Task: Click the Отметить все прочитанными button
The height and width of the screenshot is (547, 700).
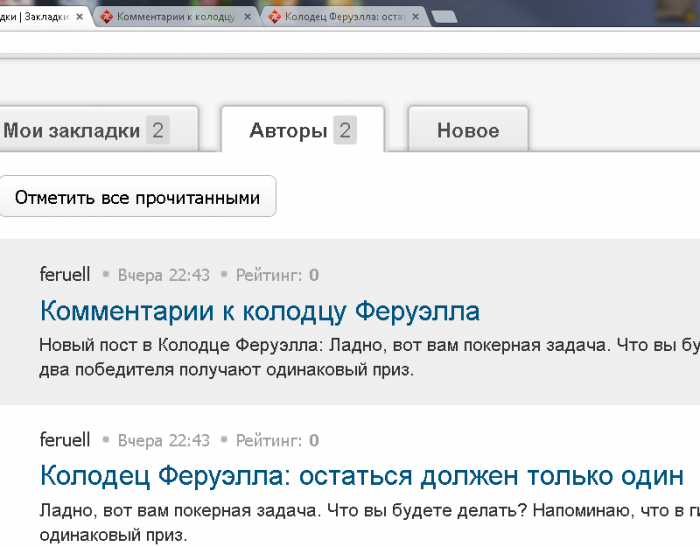Action: pyautogui.click(x=137, y=197)
